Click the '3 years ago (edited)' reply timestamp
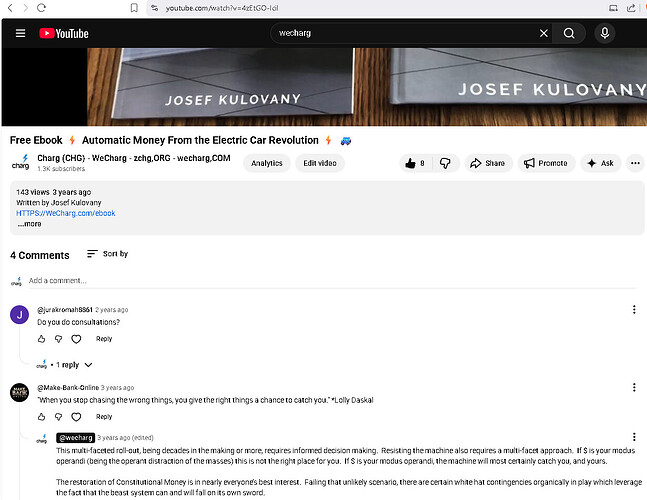 point(125,438)
